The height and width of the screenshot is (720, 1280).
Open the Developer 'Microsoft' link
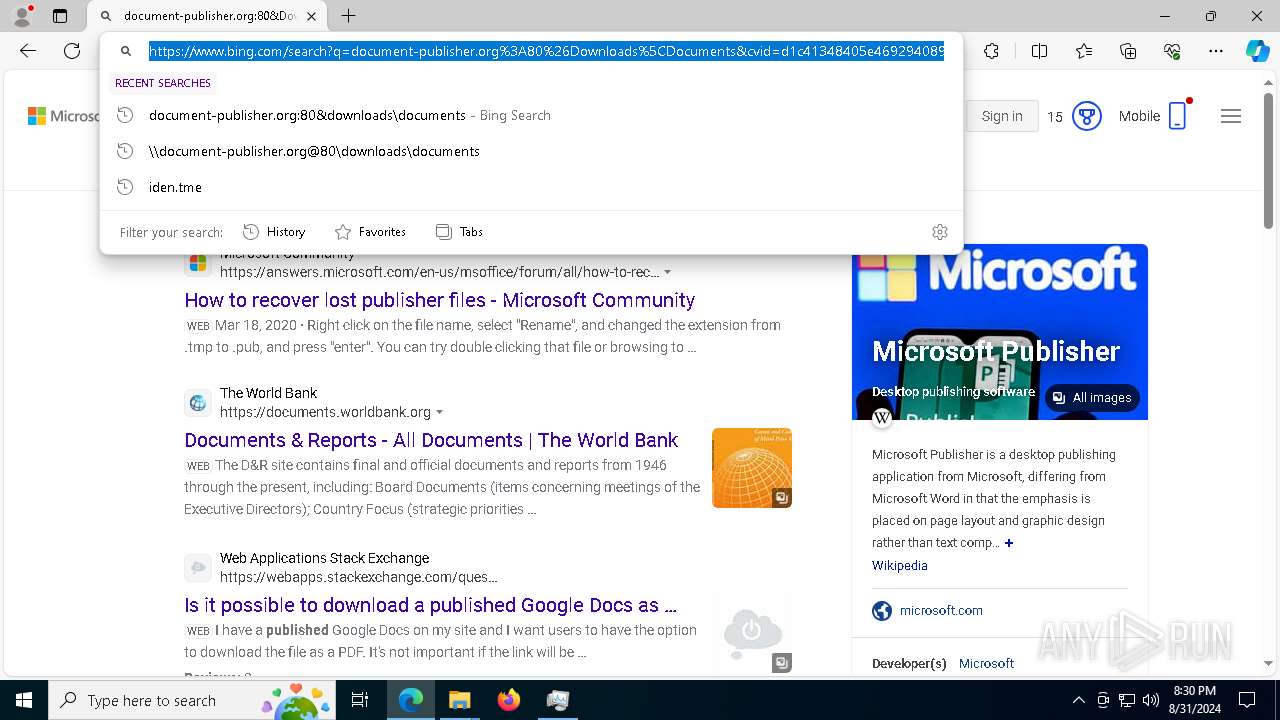coord(986,663)
